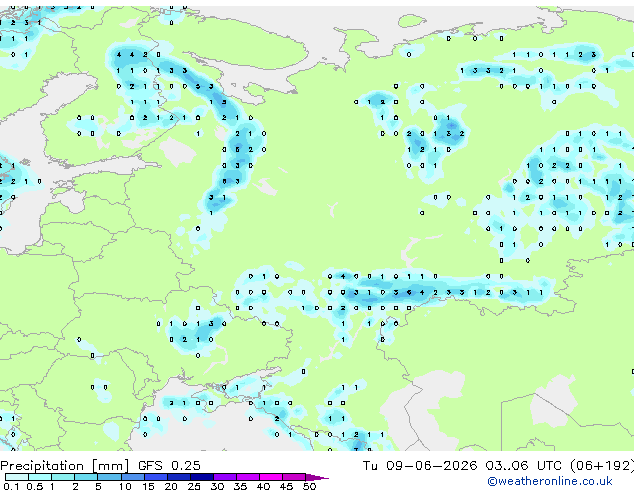Click the 'Tu 09-06-2026' date text

pyautogui.click(x=420, y=465)
